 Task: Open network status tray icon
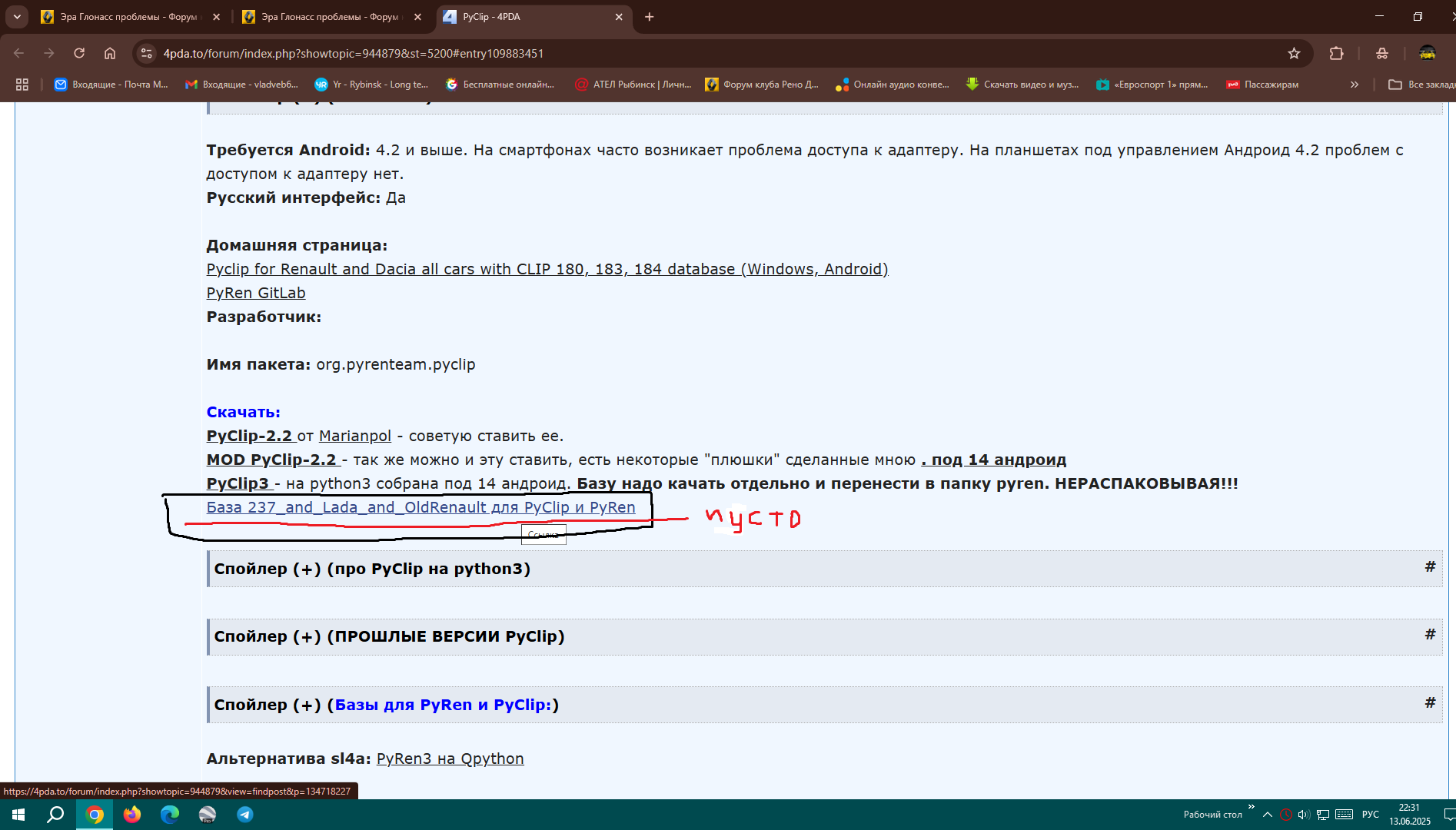coord(1323,815)
